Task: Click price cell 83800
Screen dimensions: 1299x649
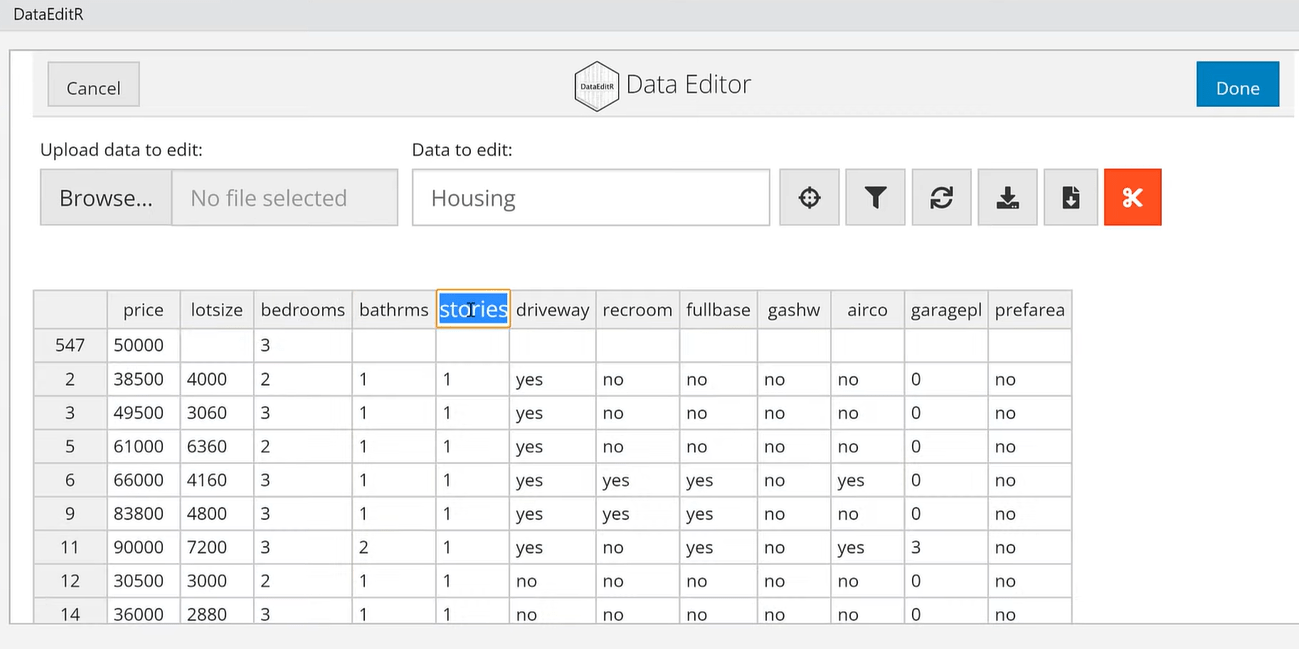Action: pyautogui.click(x=143, y=514)
